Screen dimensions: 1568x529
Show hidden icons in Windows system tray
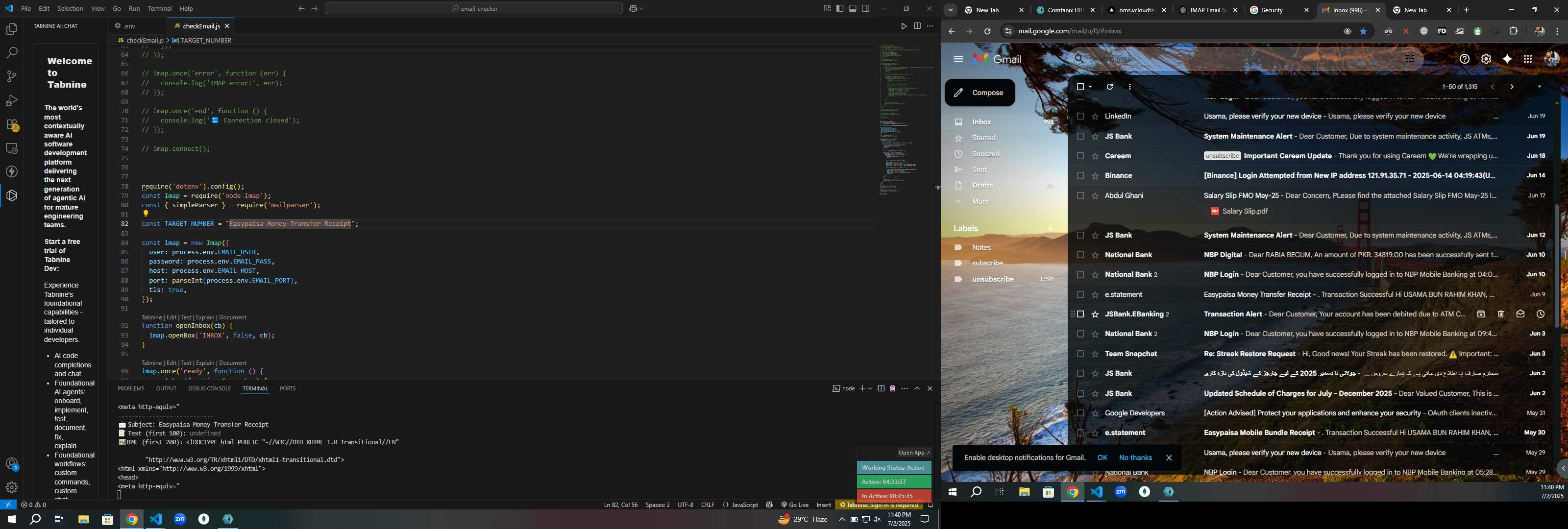[842, 519]
